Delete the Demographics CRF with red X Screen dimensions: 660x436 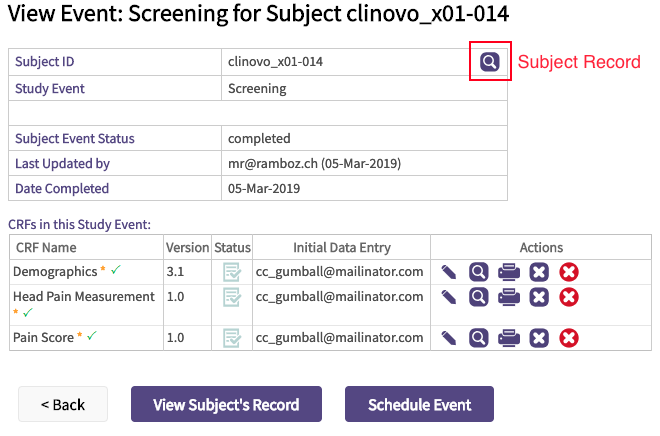569,271
